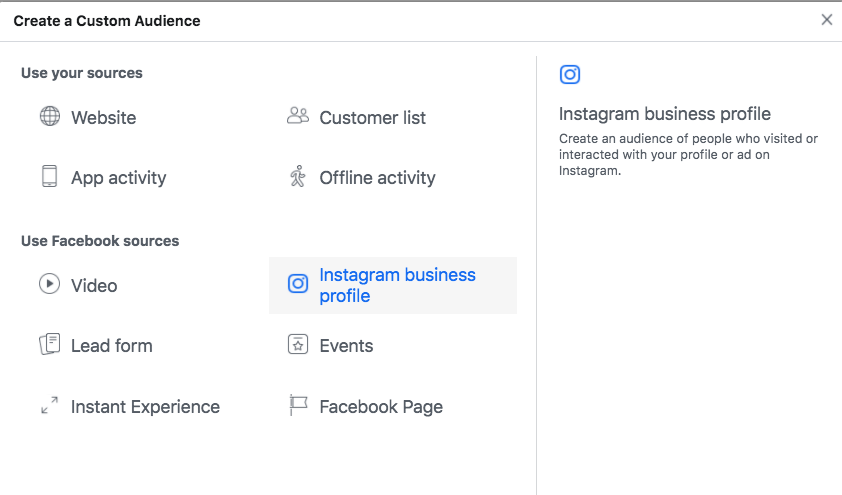This screenshot has height=495, width=842.
Task: Click the Instagram icon in the description panel
Action: pyautogui.click(x=570, y=75)
